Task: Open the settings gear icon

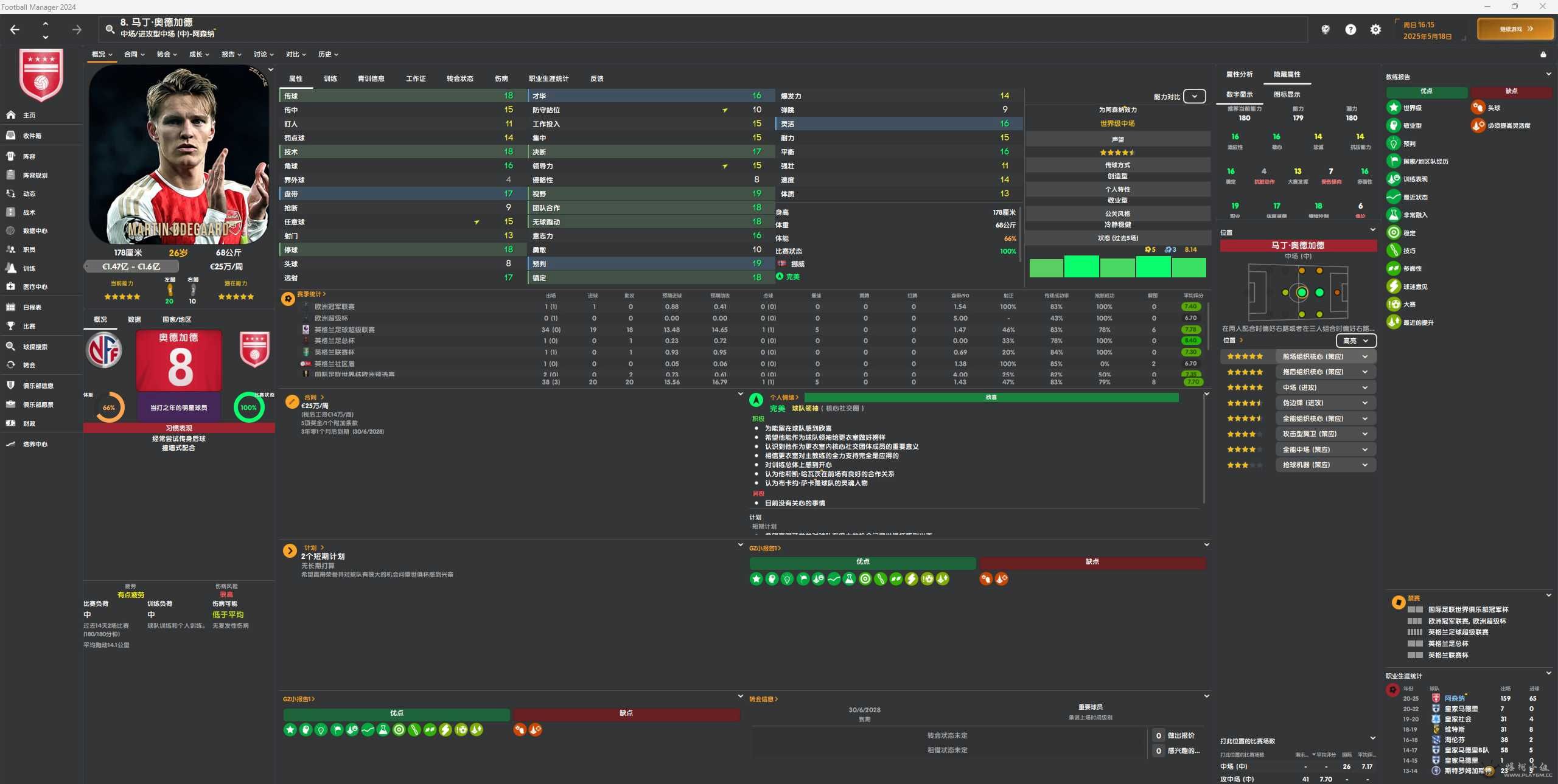Action: [1375, 29]
